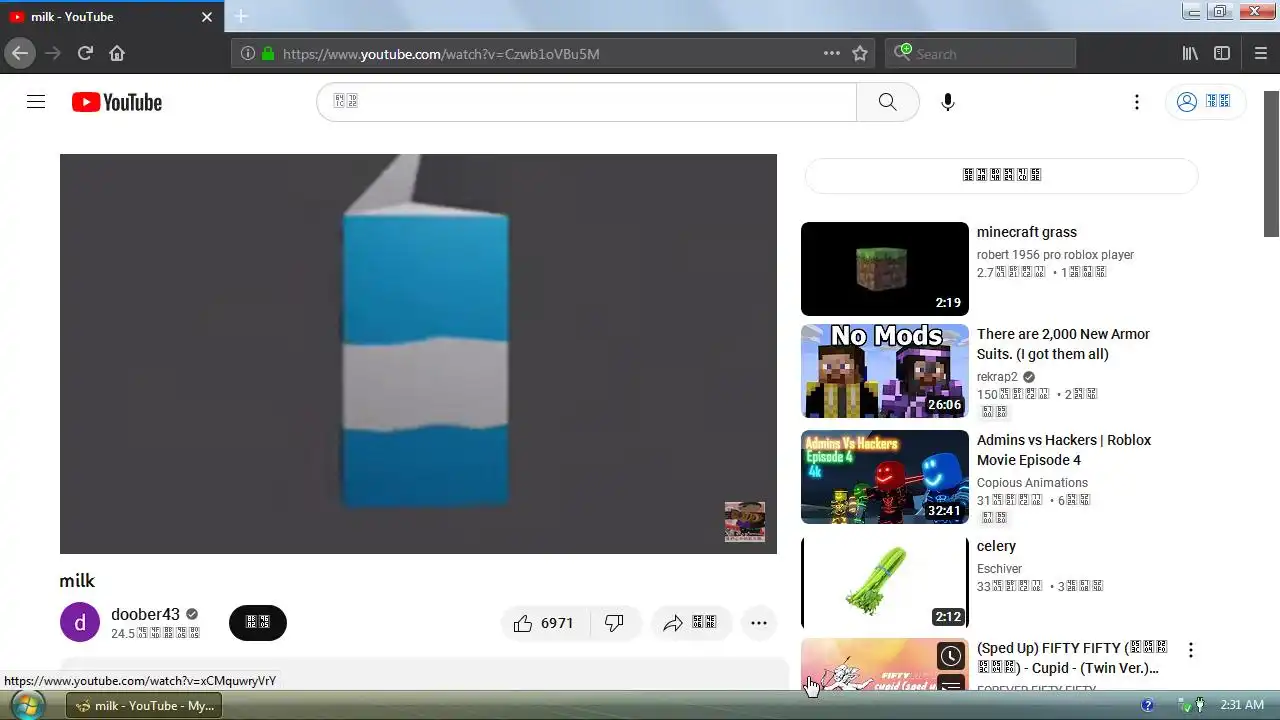Open YouTube settings three-dot menu
The width and height of the screenshot is (1280, 720).
pyautogui.click(x=1136, y=102)
